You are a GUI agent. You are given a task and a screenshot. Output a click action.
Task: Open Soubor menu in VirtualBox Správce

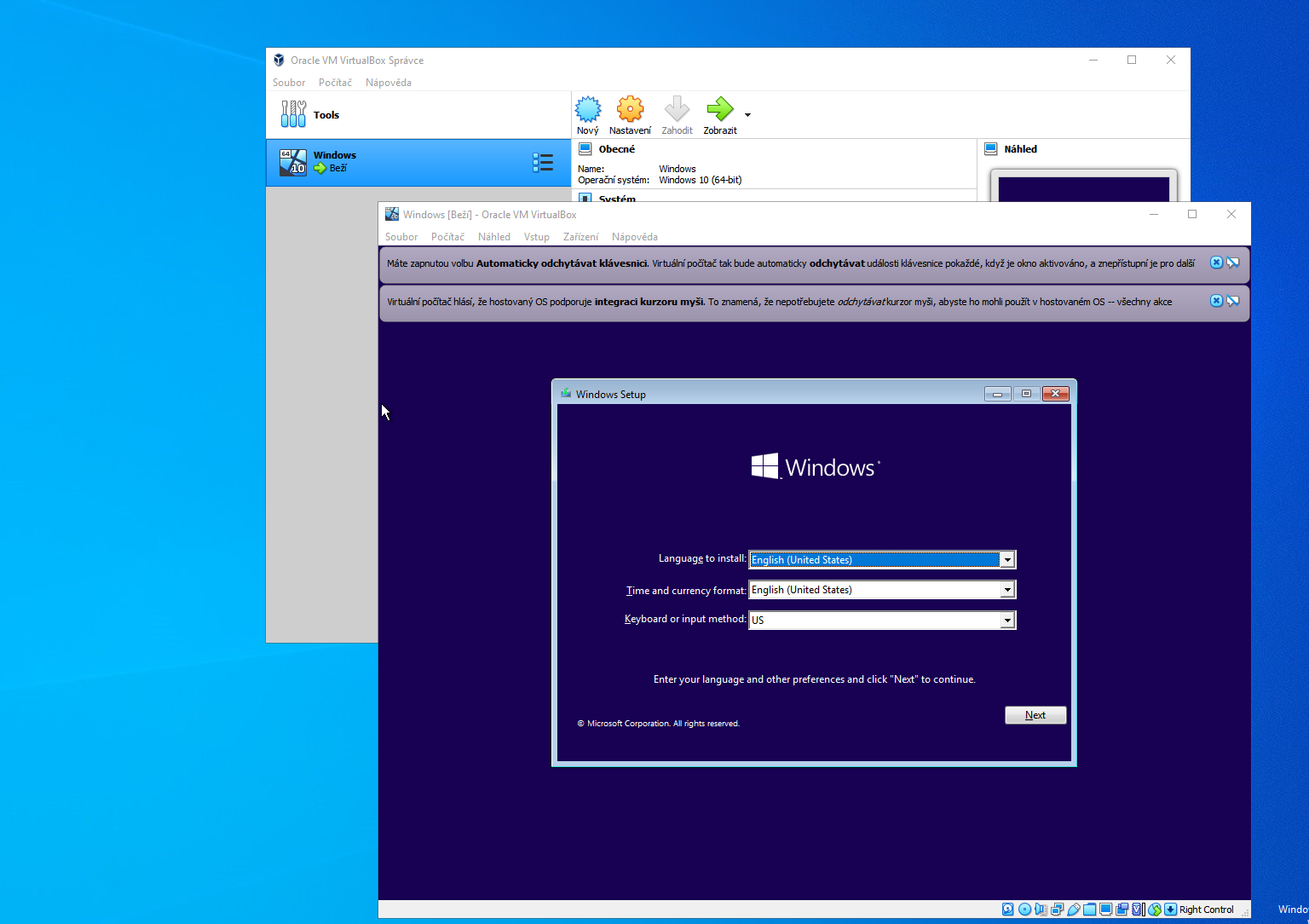tap(289, 83)
